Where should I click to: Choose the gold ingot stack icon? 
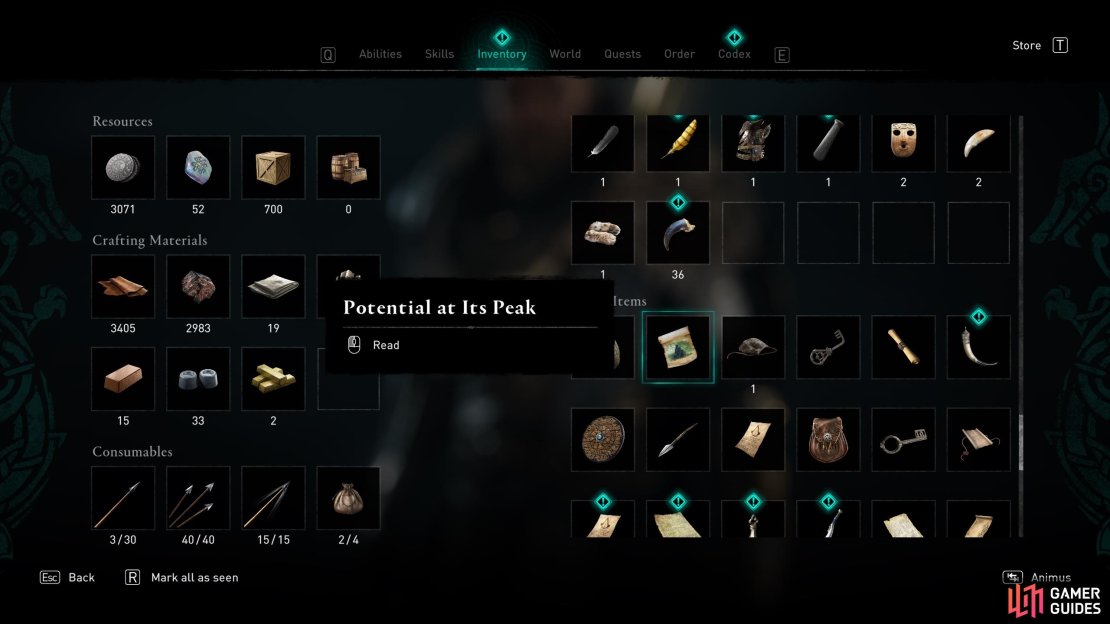273,379
